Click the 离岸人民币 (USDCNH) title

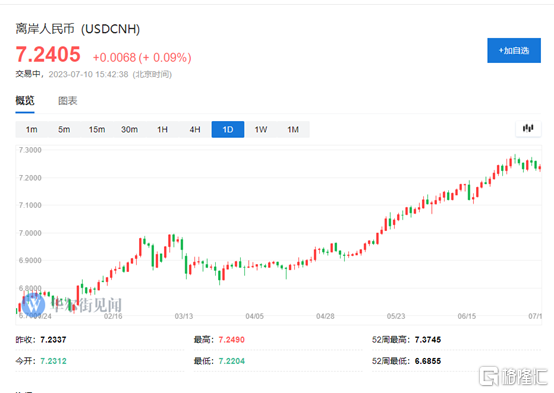pyautogui.click(x=78, y=29)
